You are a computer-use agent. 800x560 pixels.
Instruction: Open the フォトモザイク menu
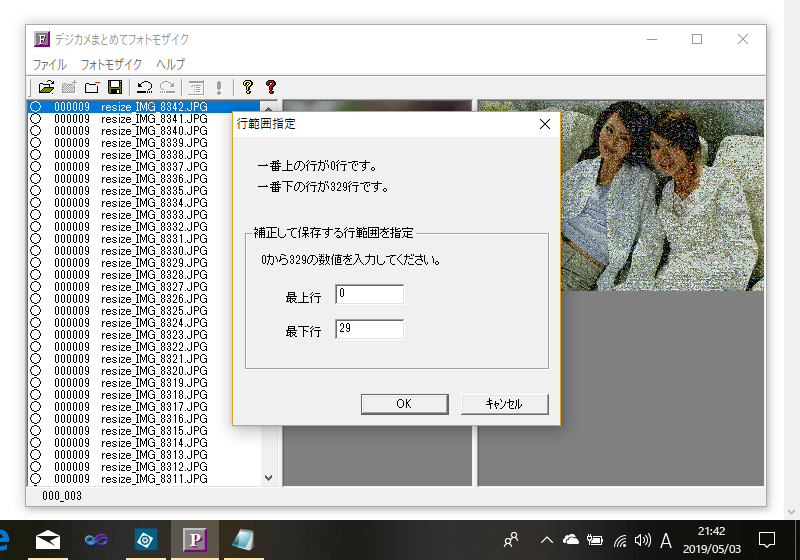point(112,64)
